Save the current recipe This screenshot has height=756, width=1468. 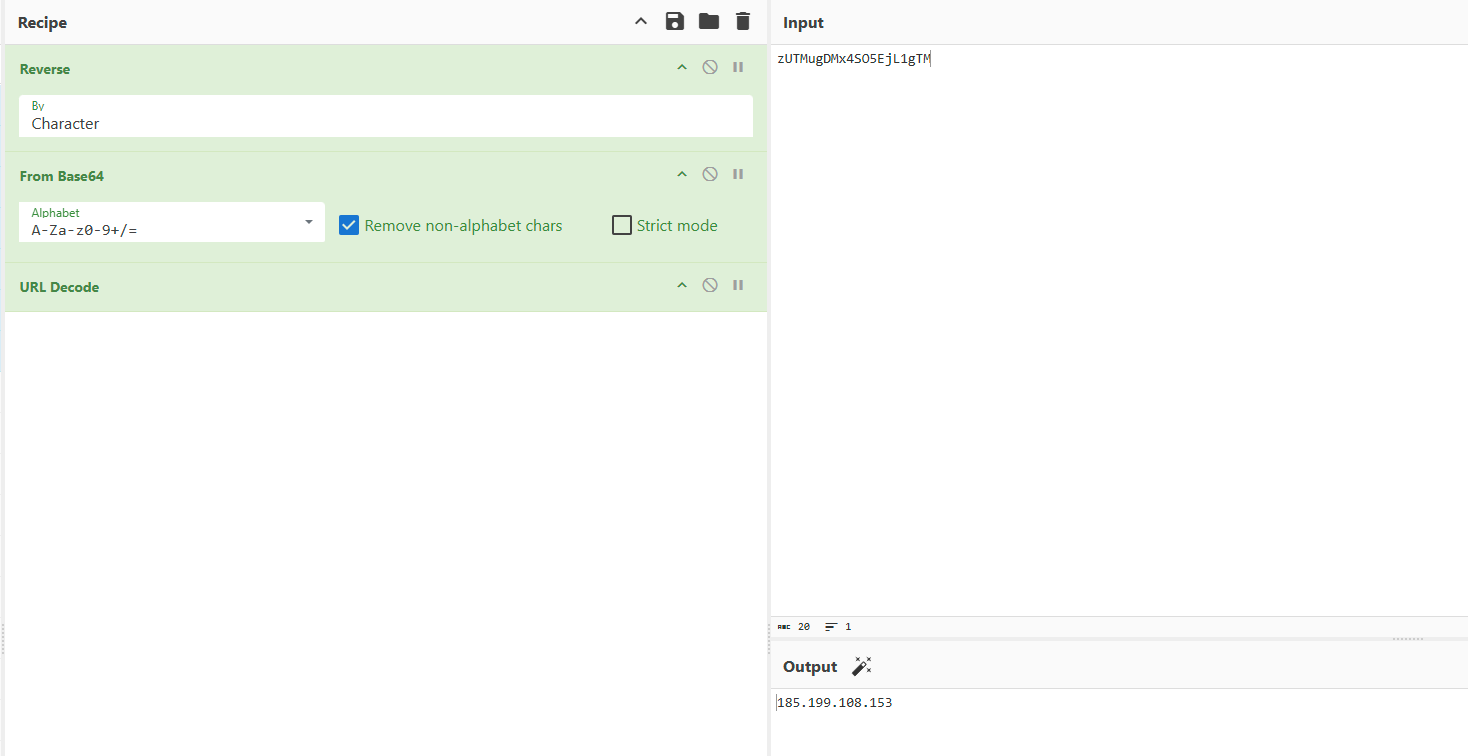[675, 21]
